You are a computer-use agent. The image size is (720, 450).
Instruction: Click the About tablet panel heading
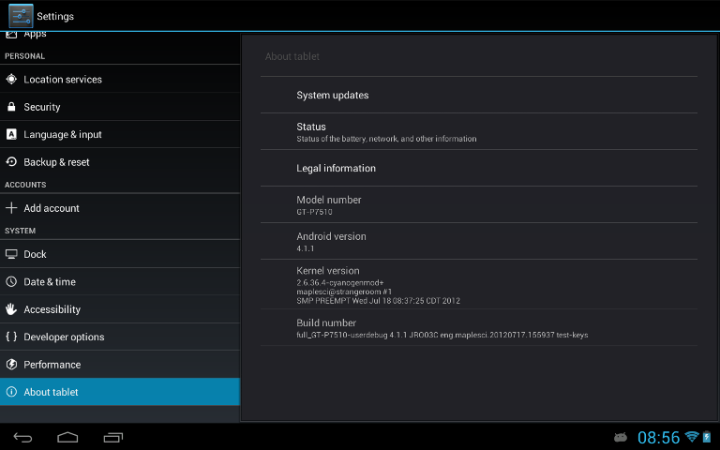tap(292, 56)
